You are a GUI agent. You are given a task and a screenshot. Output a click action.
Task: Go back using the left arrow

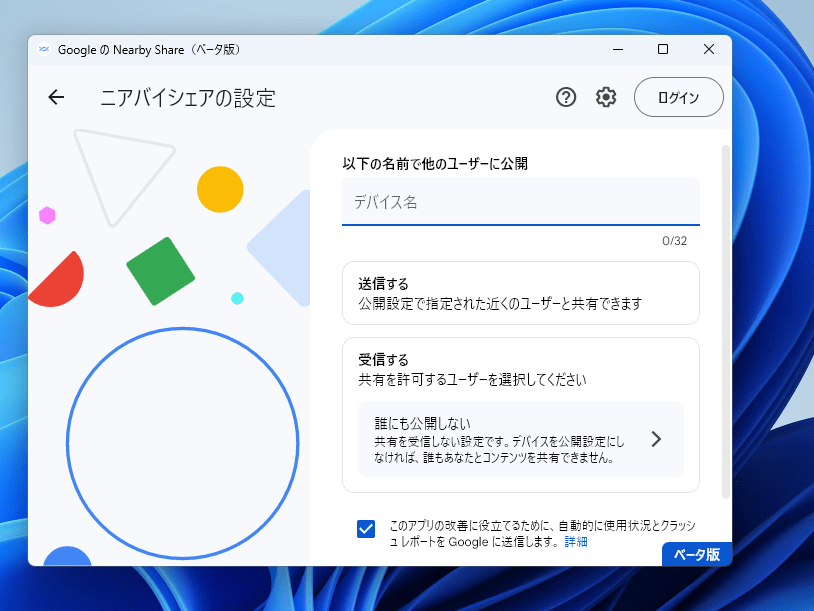tap(56, 97)
